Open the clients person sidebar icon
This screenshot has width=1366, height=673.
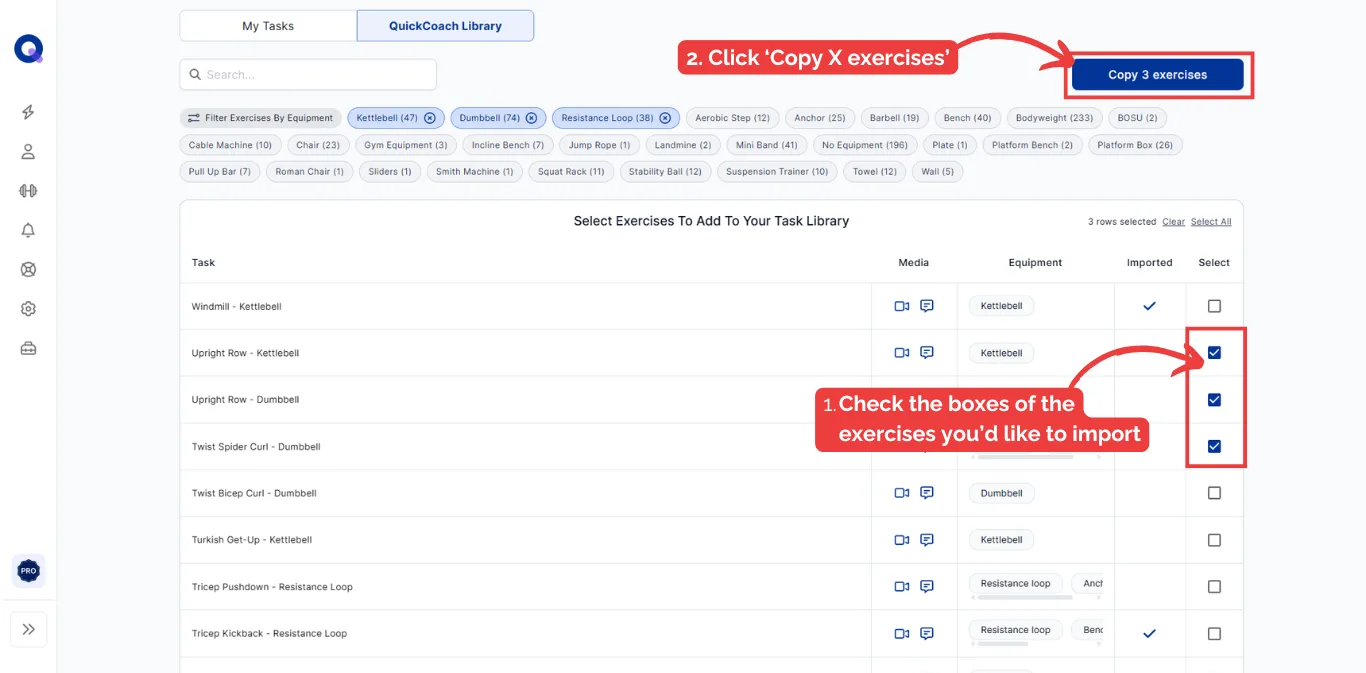point(28,152)
